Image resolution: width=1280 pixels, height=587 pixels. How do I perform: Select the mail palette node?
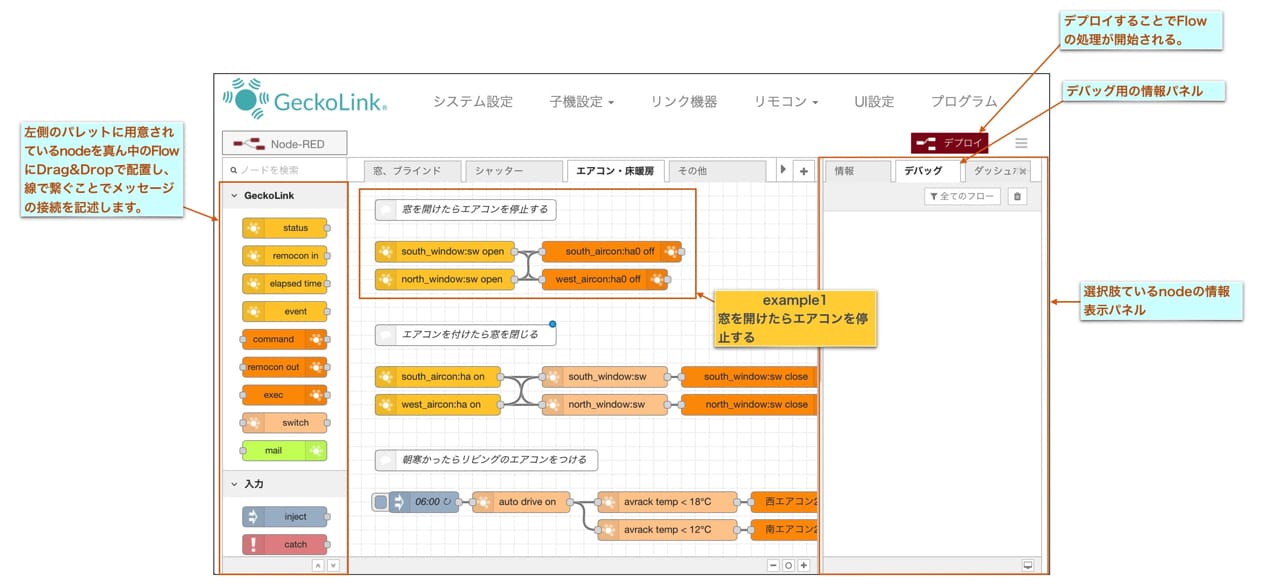(x=285, y=451)
